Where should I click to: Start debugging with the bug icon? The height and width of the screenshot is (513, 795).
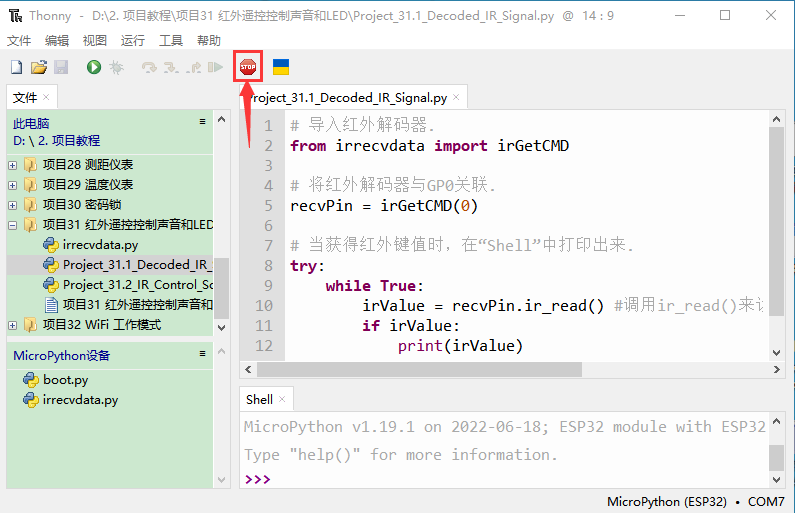click(116, 67)
